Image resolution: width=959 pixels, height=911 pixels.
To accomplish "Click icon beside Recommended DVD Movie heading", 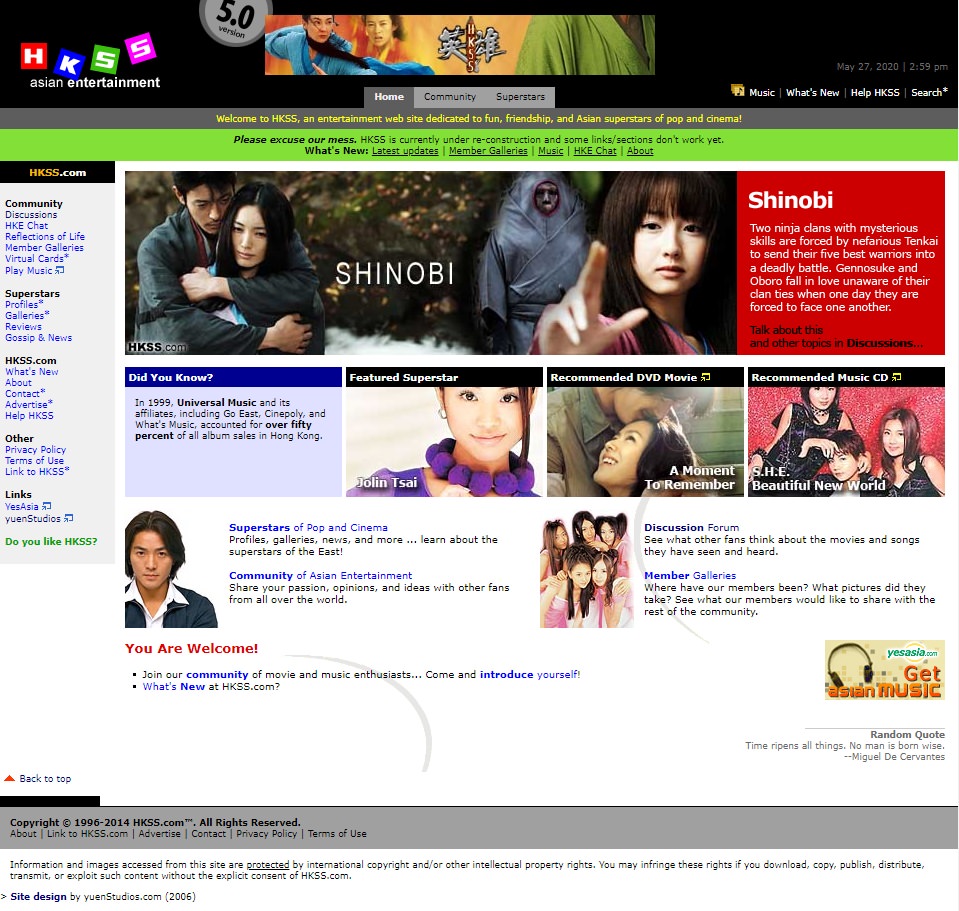I will (705, 377).
